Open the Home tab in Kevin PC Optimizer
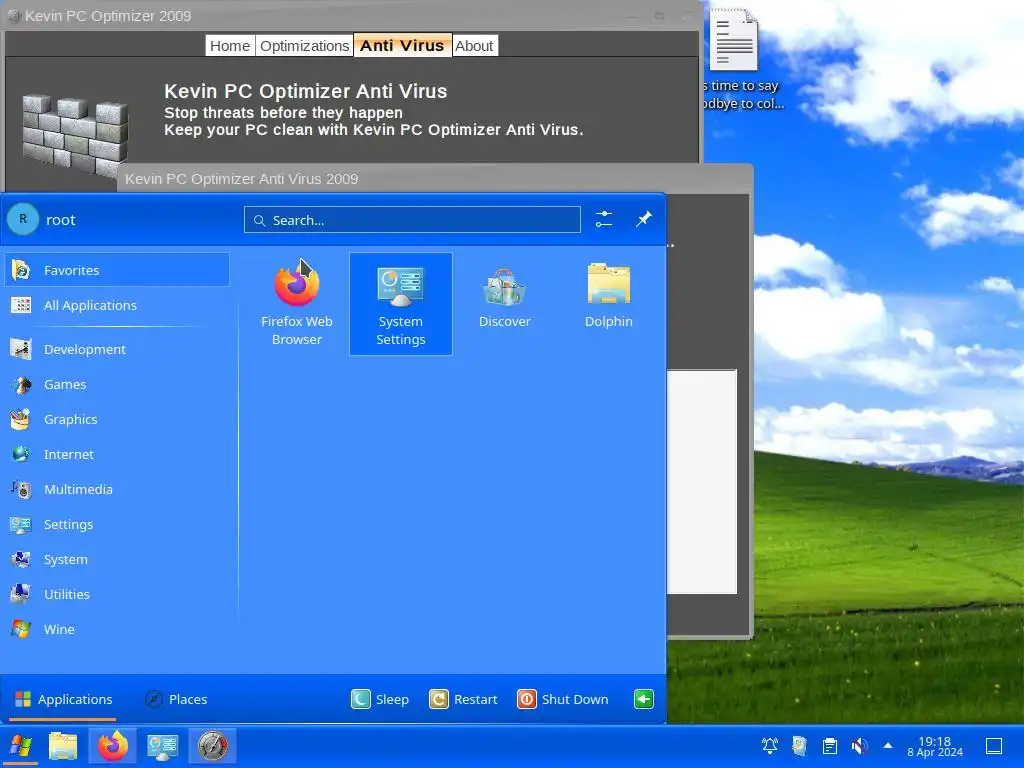The image size is (1024, 768). [x=230, y=46]
